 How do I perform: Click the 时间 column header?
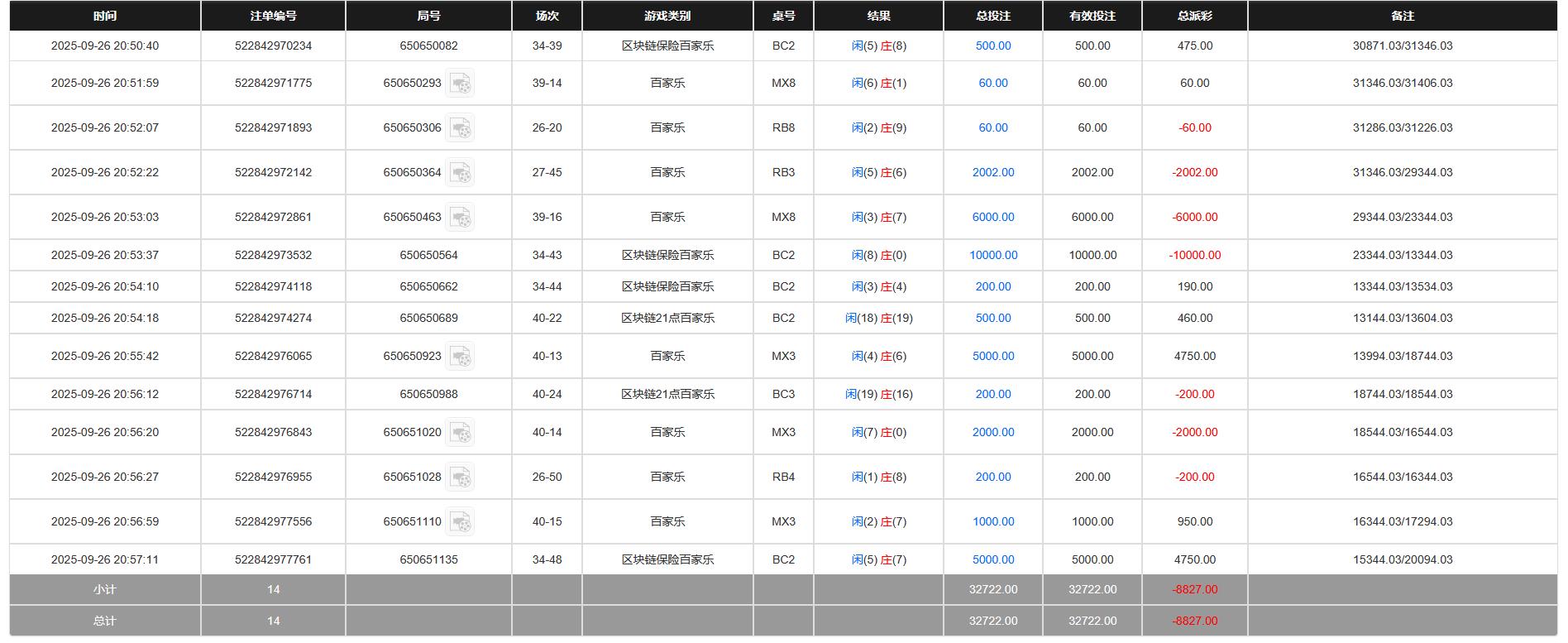pyautogui.click(x=105, y=16)
